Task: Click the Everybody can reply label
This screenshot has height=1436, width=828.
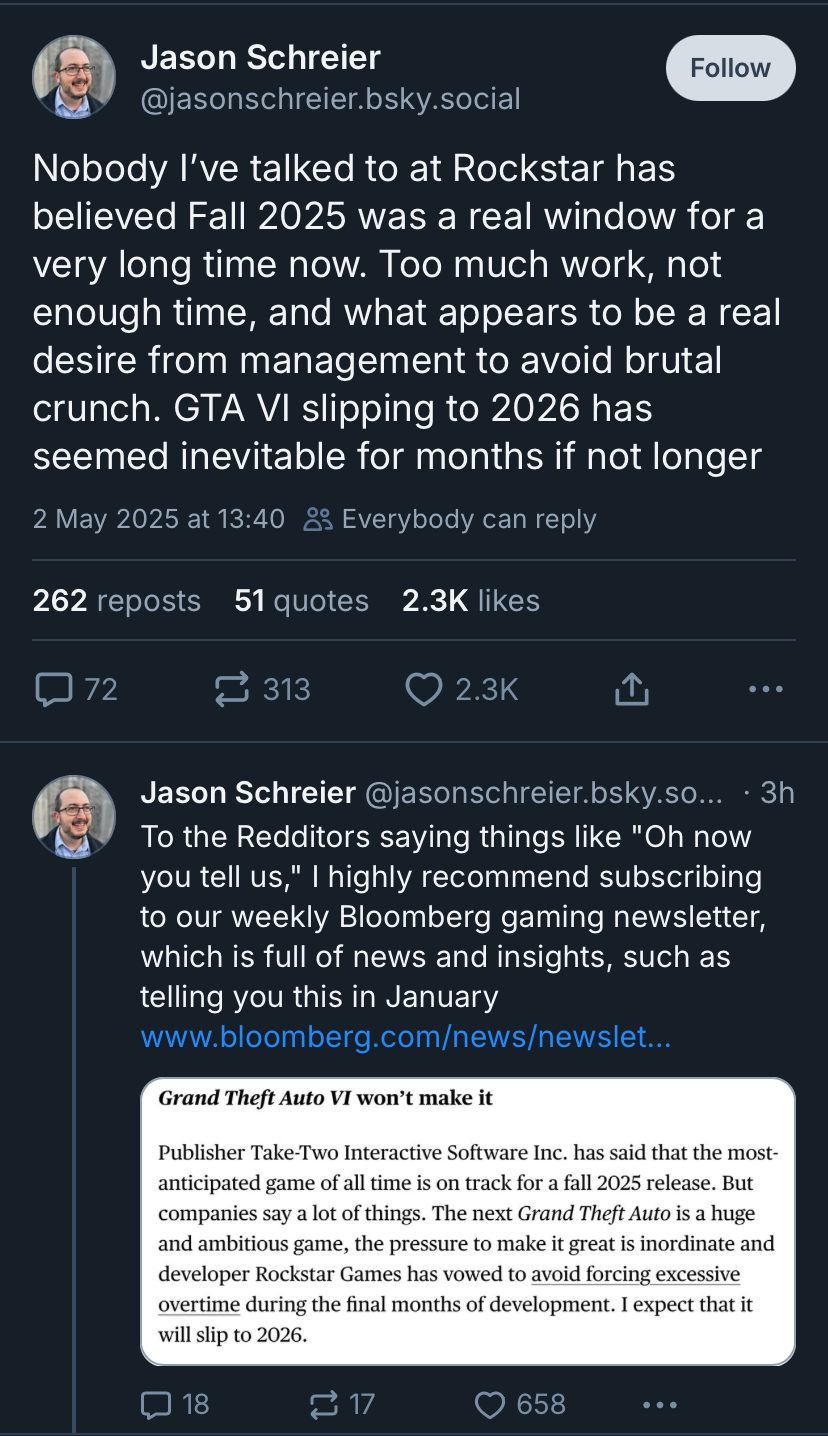Action: [x=450, y=520]
